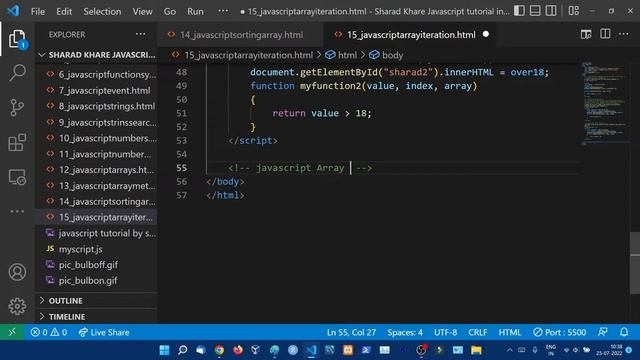The image size is (640, 360).
Task: Open the File menu
Action: (x=38, y=11)
